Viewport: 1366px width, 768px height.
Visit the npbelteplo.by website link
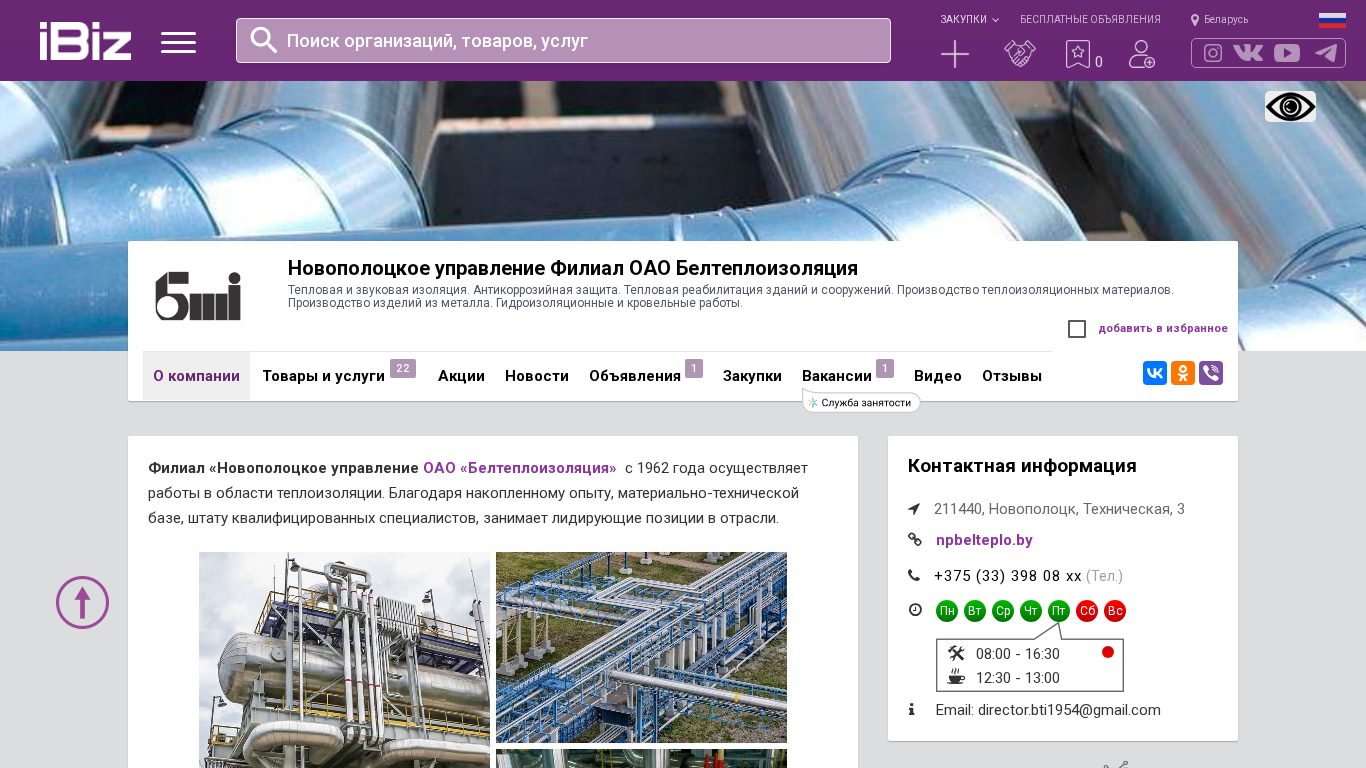tap(984, 540)
